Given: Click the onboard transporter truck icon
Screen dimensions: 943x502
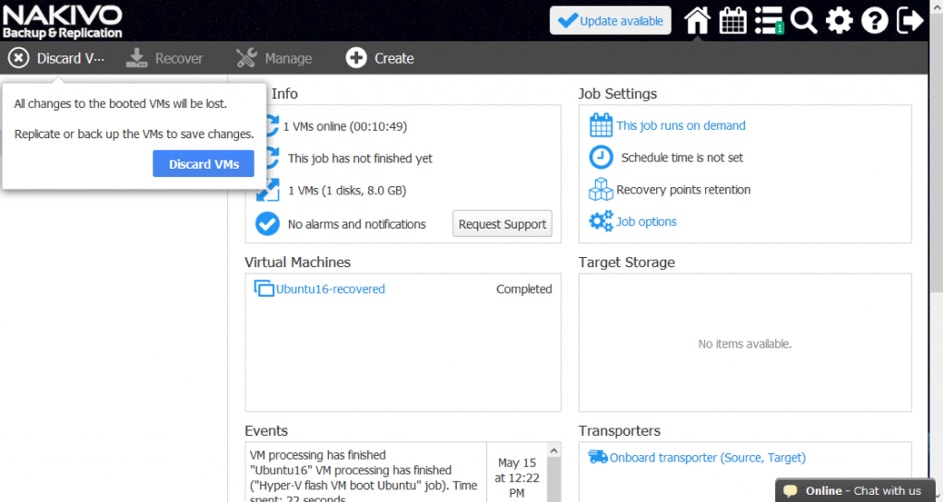Looking at the screenshot, I should [598, 457].
